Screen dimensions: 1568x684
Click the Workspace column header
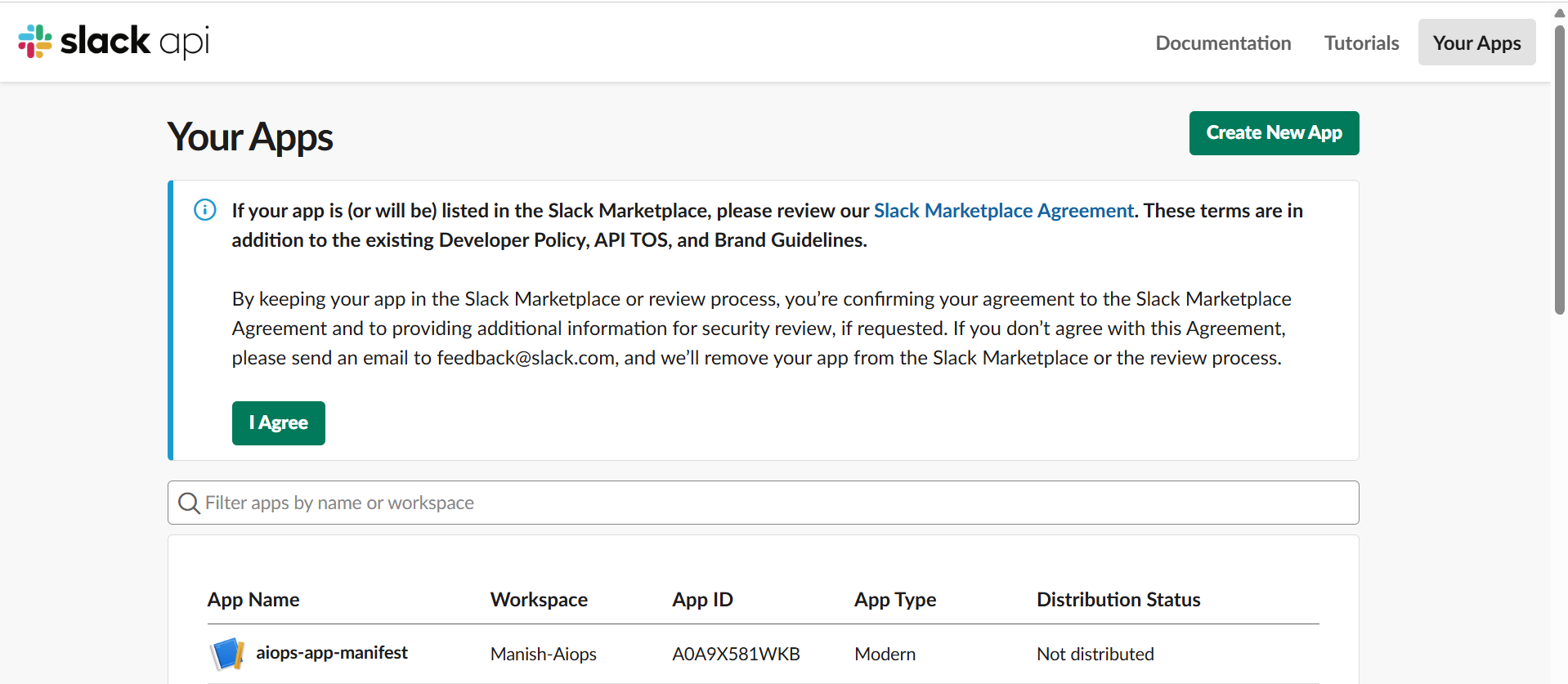(539, 600)
